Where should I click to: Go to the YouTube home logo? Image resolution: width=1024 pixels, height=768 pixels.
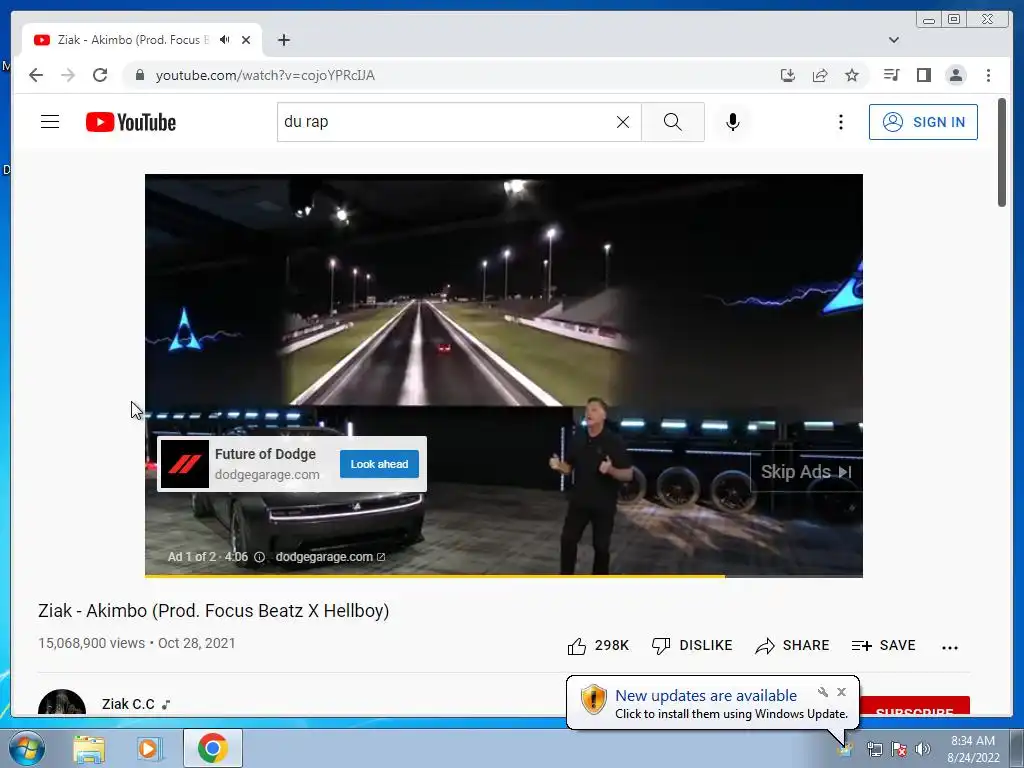pyautogui.click(x=131, y=122)
